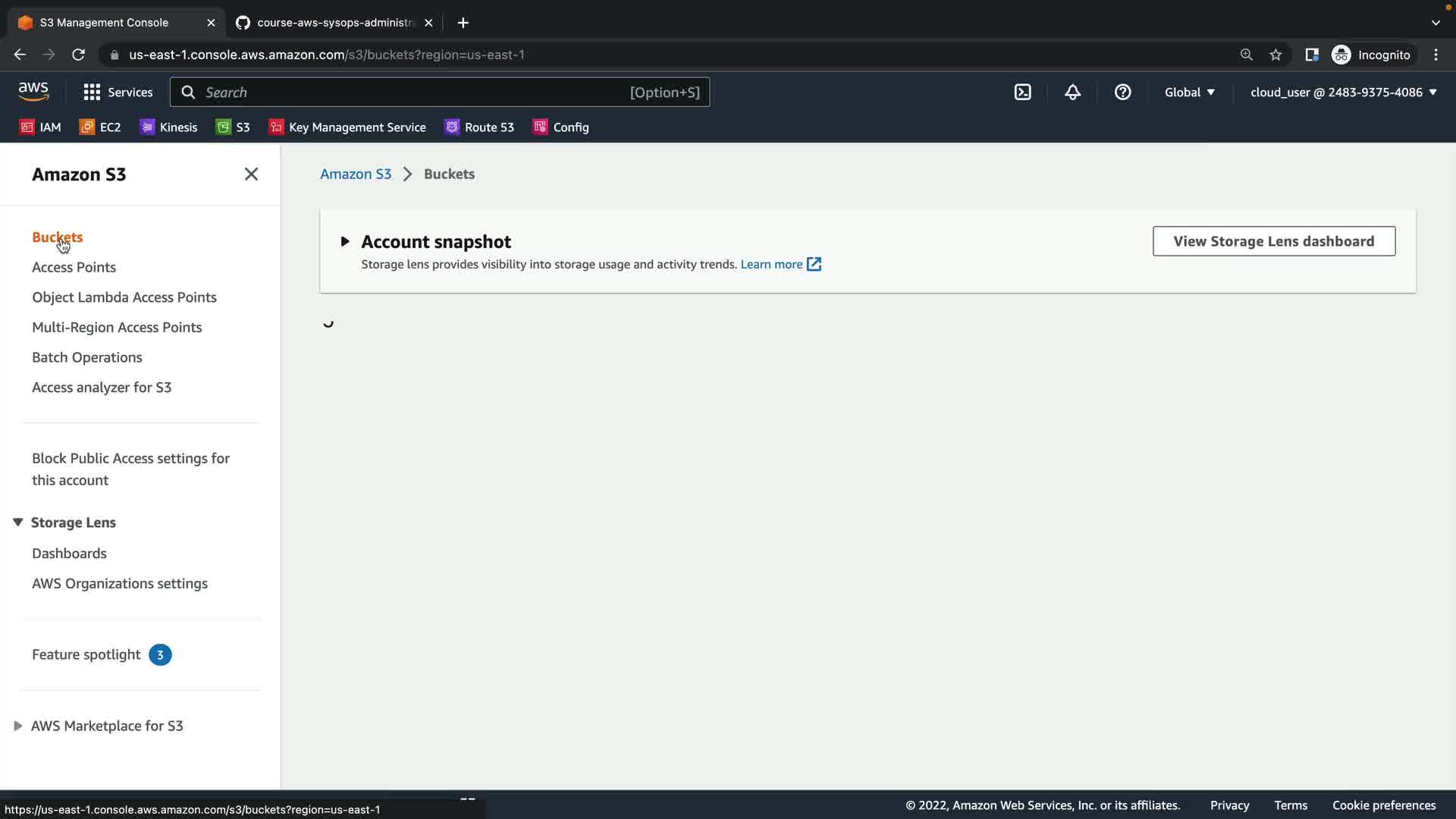
Task: Open cloud_user account dropdown menu
Action: (1343, 93)
